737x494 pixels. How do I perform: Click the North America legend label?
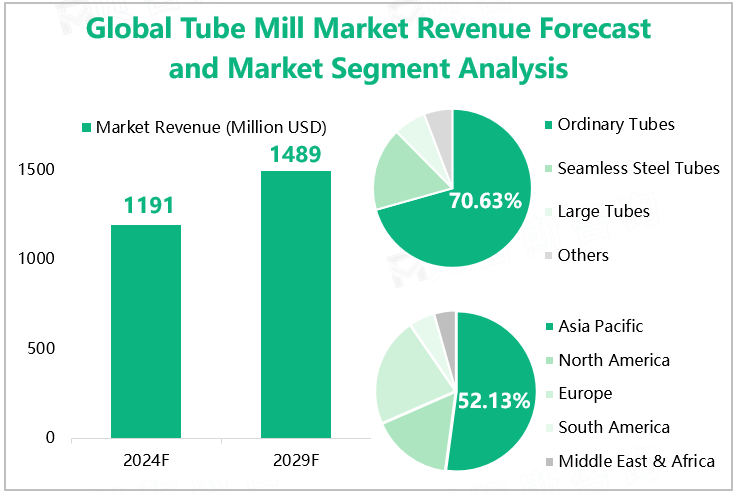(x=614, y=360)
